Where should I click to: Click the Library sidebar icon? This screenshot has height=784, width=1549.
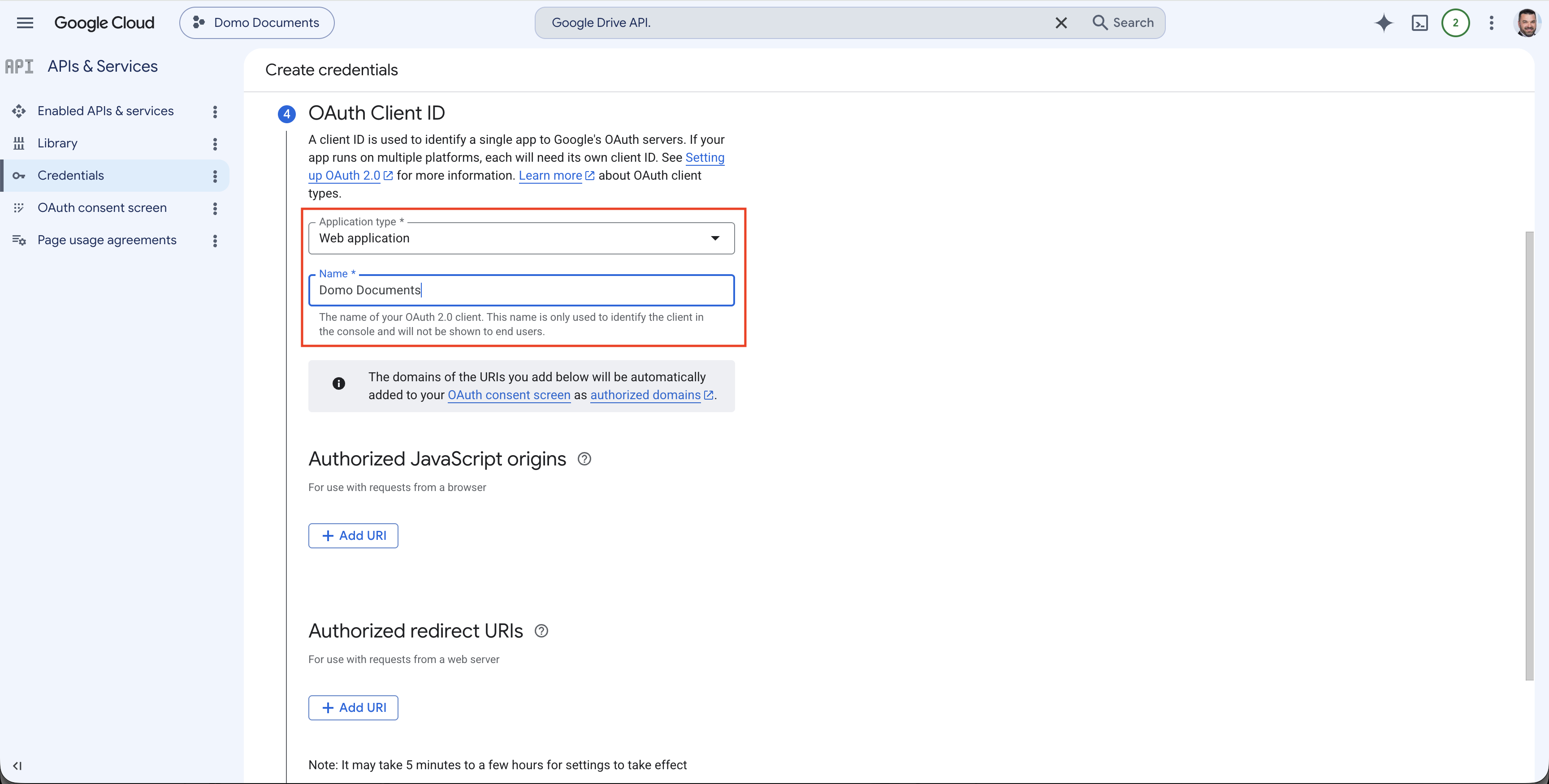(x=19, y=143)
